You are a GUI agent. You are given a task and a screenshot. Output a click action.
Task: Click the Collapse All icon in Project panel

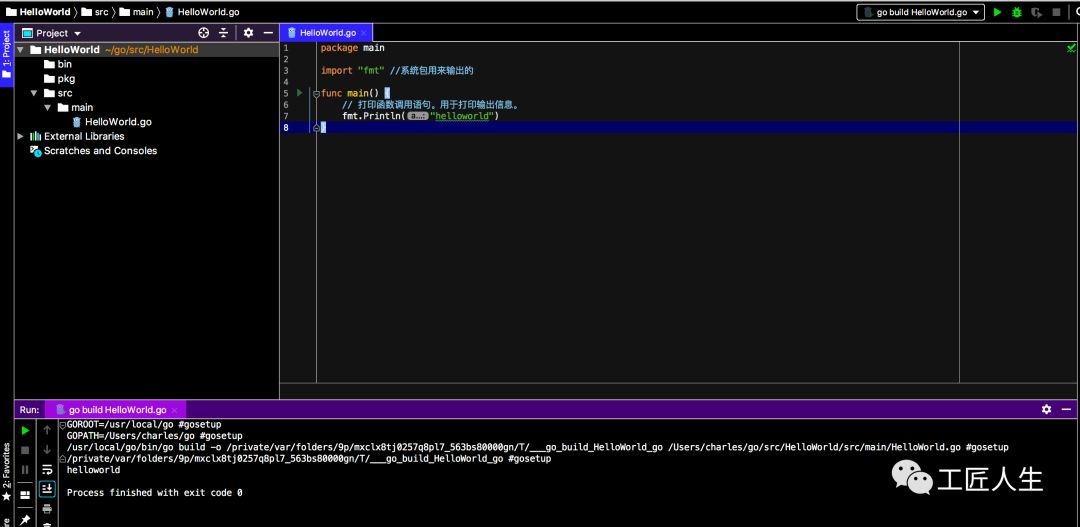point(224,33)
